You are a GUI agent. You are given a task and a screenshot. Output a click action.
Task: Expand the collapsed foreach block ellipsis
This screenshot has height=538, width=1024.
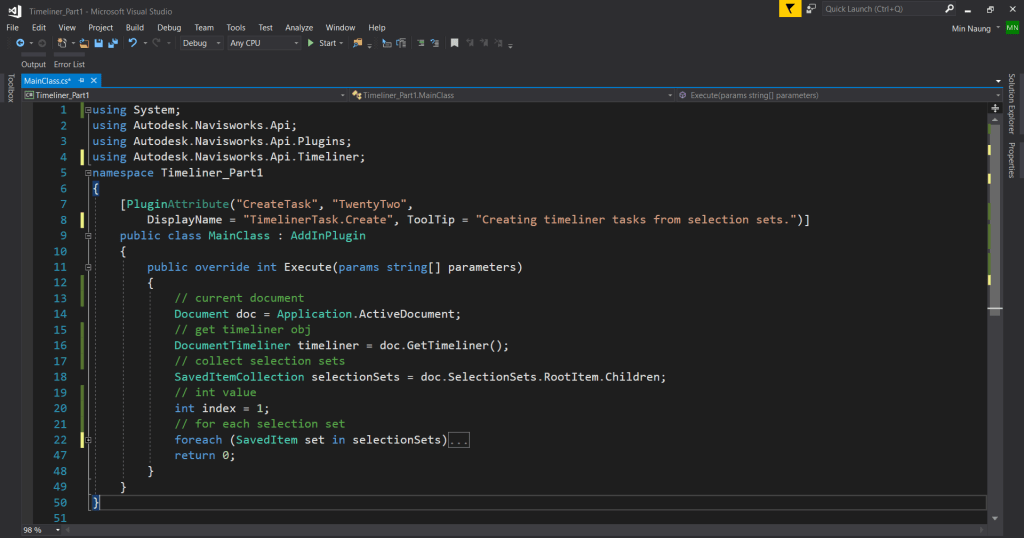(x=459, y=441)
